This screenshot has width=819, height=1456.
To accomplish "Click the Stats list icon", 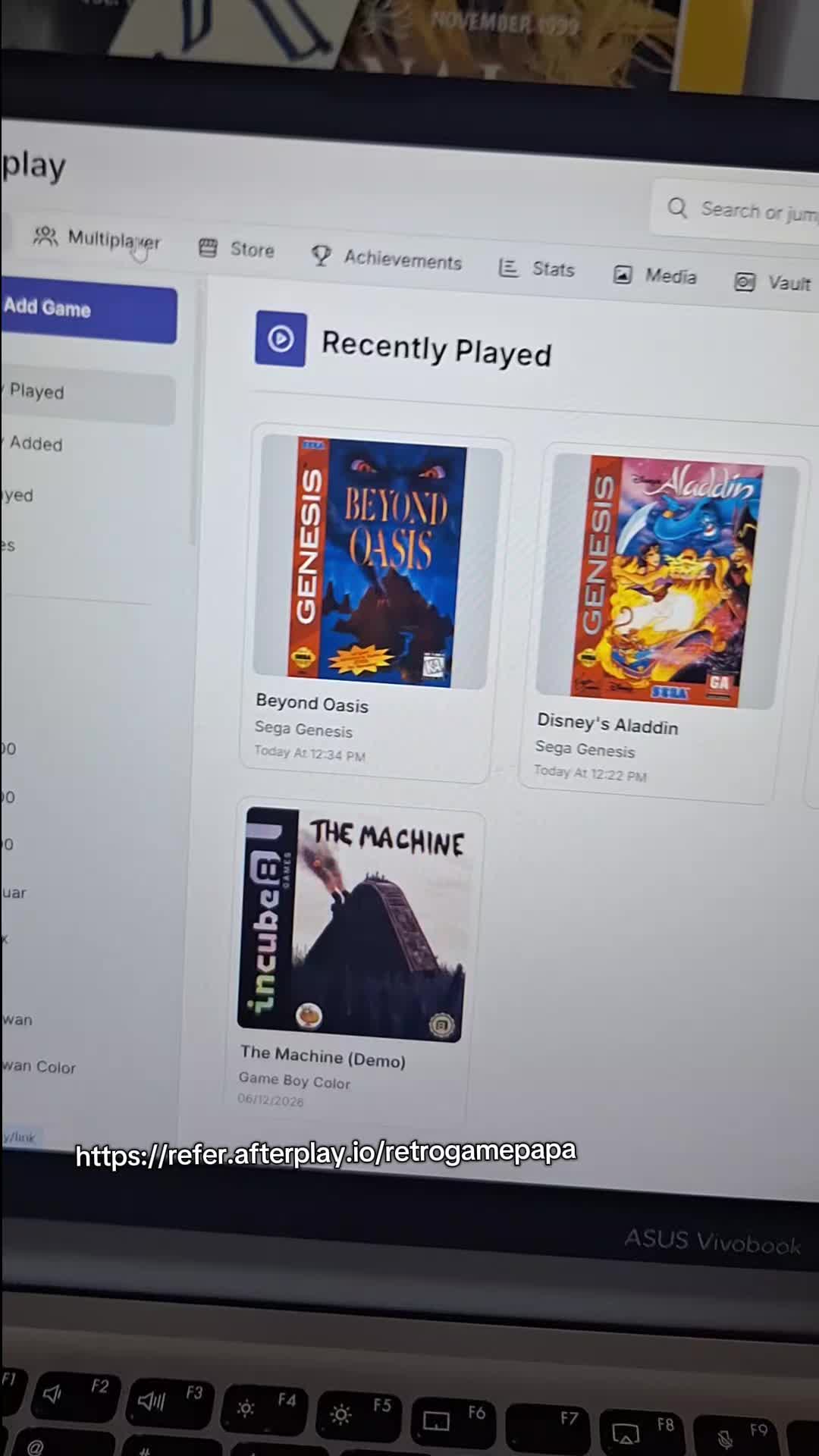I will coord(508,267).
